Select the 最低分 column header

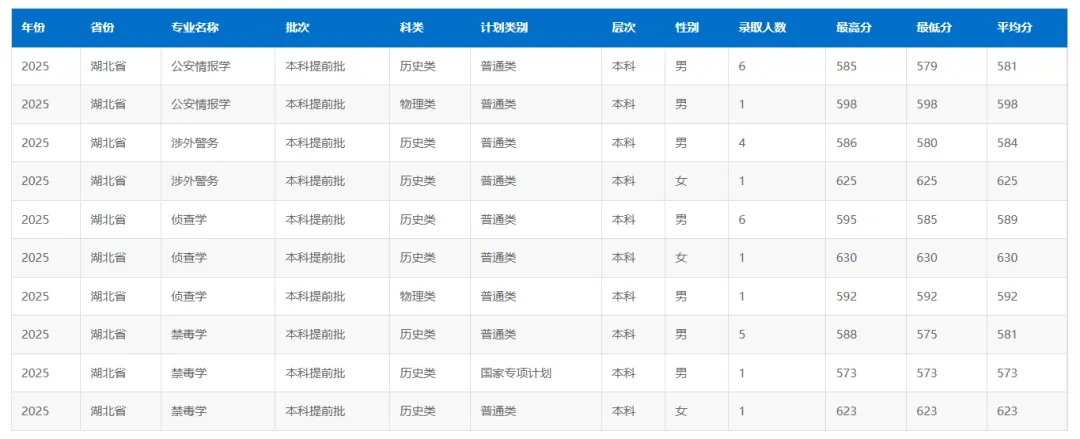(x=934, y=28)
